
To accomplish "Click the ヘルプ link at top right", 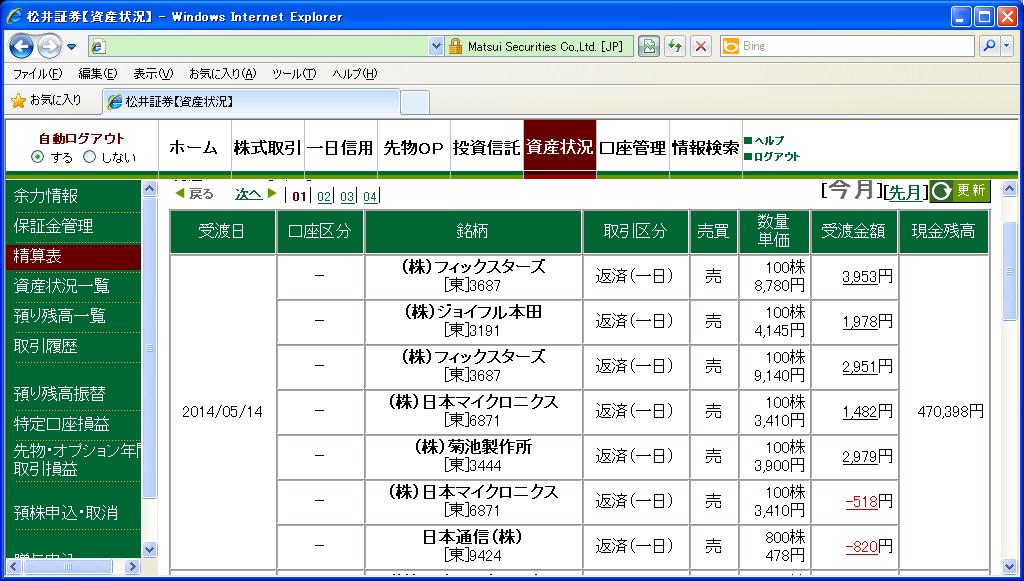I will click(769, 140).
